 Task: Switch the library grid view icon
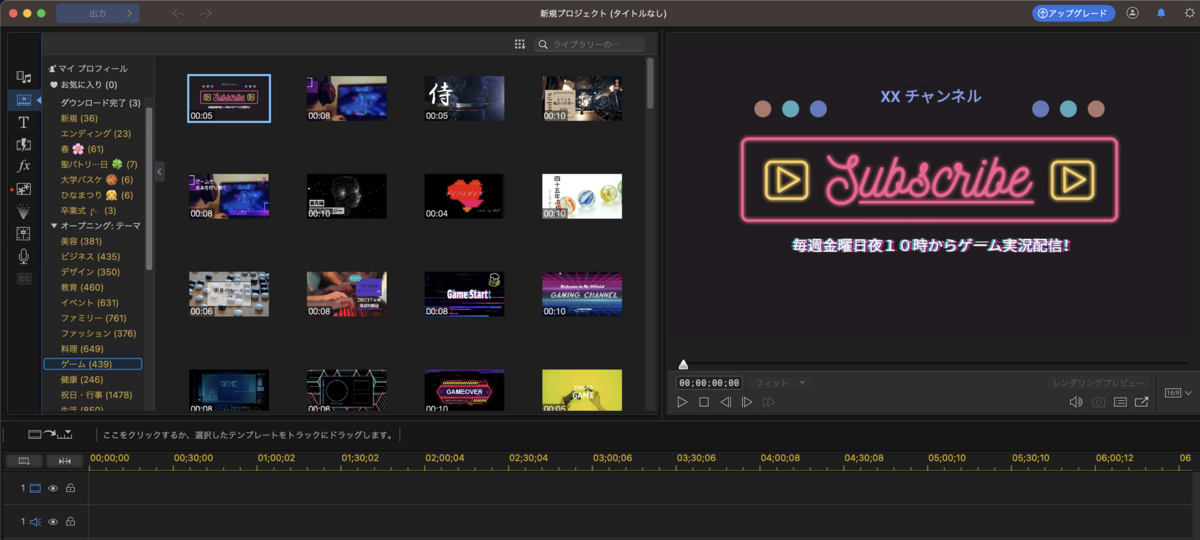[x=520, y=44]
